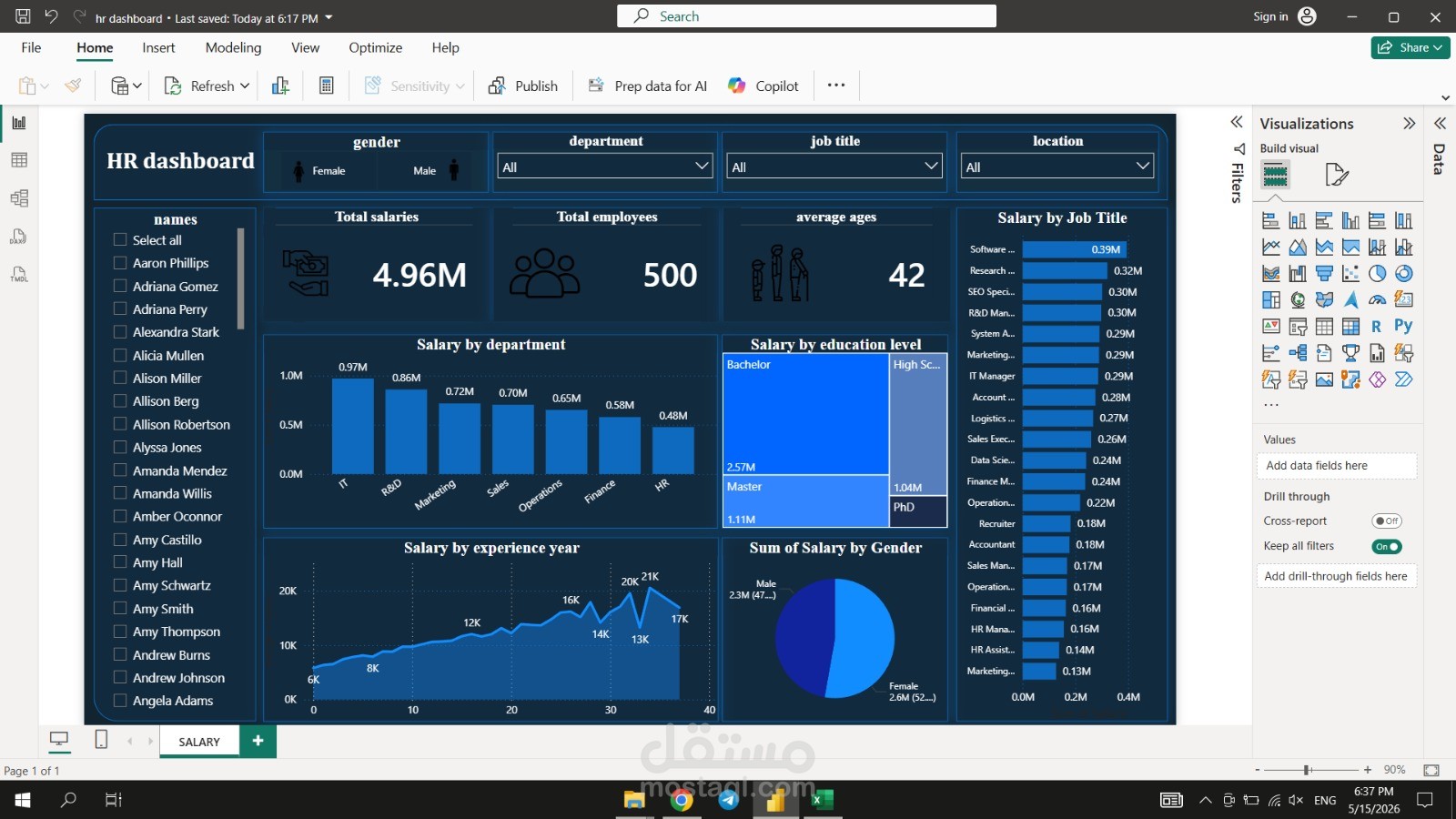Select the Pie chart visual icon
Screen dimensions: 1456x819
[x=1378, y=273]
